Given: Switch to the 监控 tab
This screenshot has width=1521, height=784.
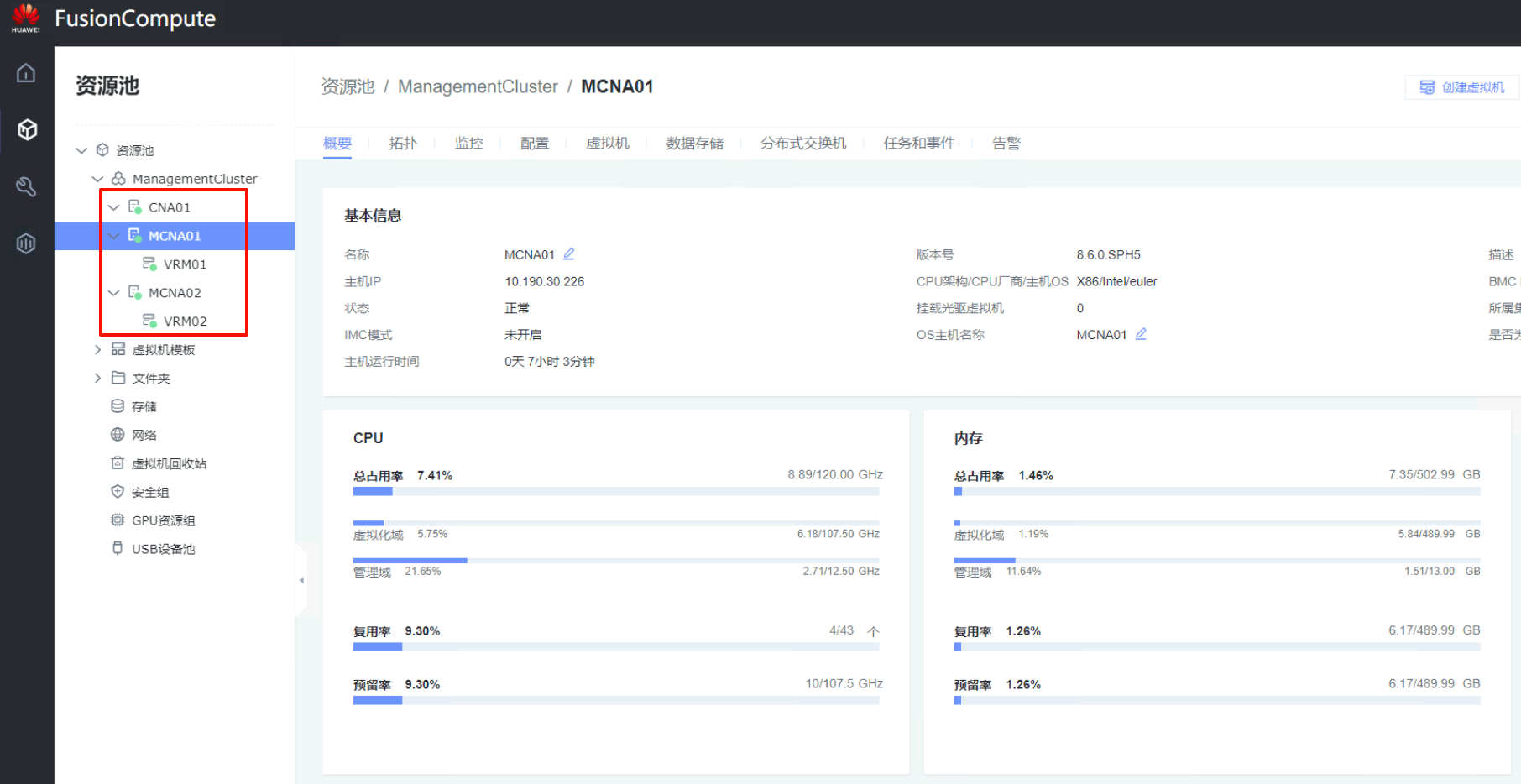Looking at the screenshot, I should point(468,144).
